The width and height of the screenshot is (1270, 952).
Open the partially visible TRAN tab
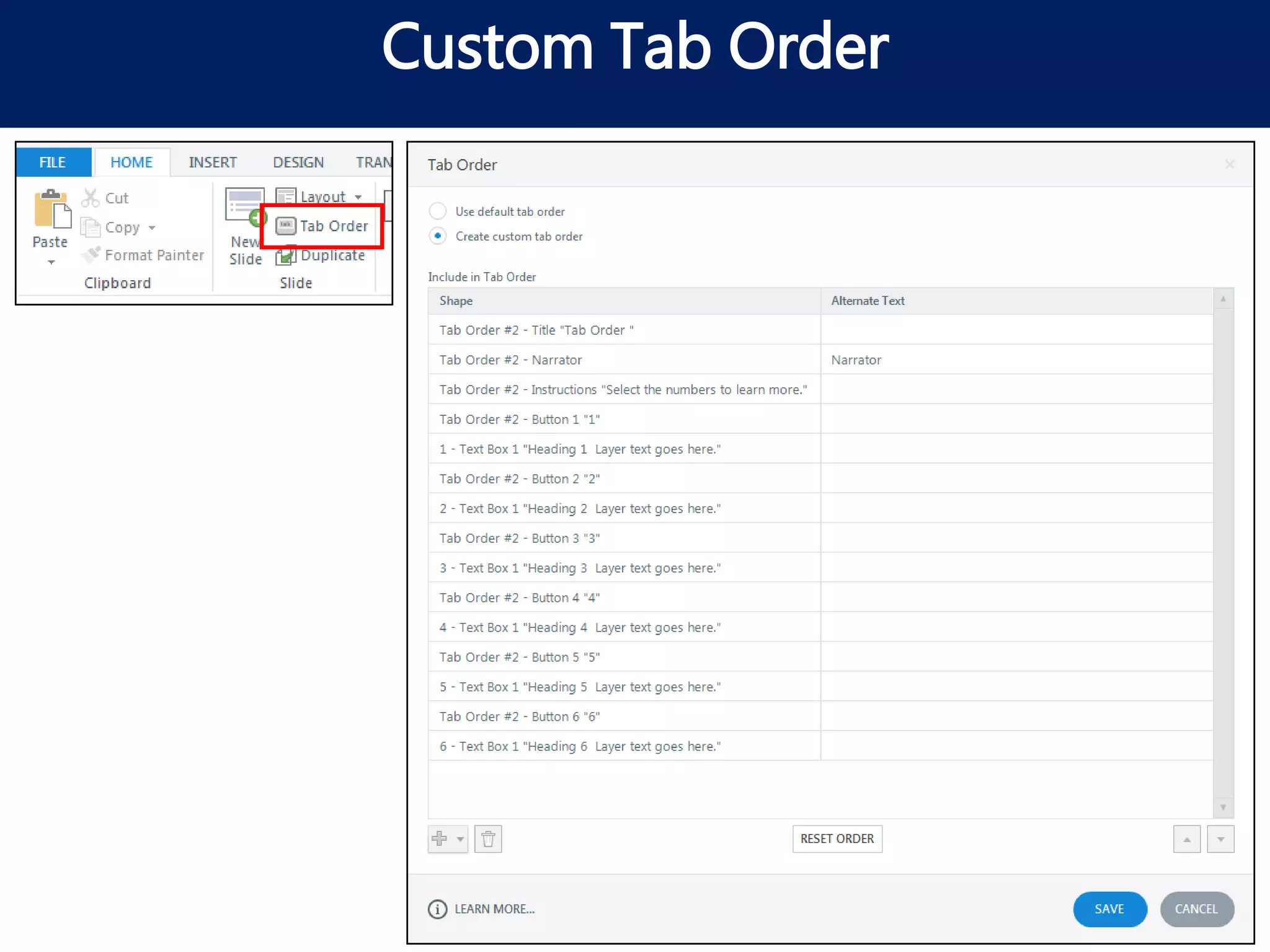pyautogui.click(x=373, y=162)
